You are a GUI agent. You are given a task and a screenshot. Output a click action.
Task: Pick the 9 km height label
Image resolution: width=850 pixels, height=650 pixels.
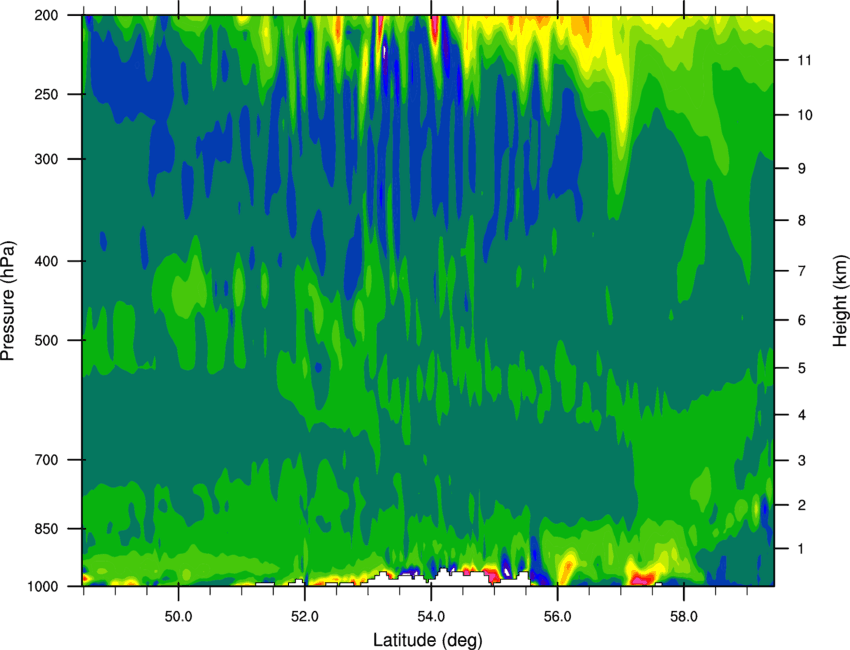(802, 168)
